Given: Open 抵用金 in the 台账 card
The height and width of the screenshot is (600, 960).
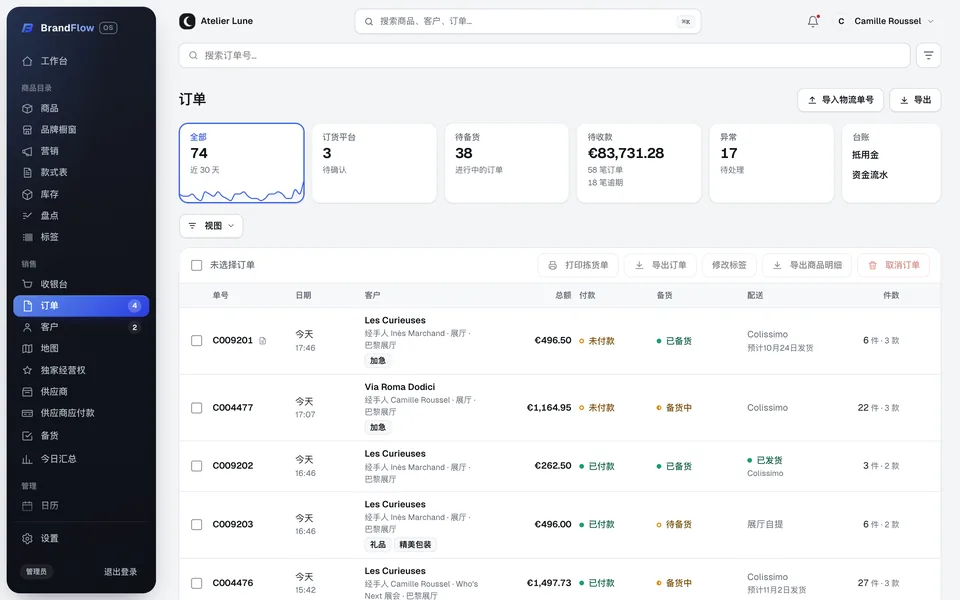Looking at the screenshot, I should (865, 155).
